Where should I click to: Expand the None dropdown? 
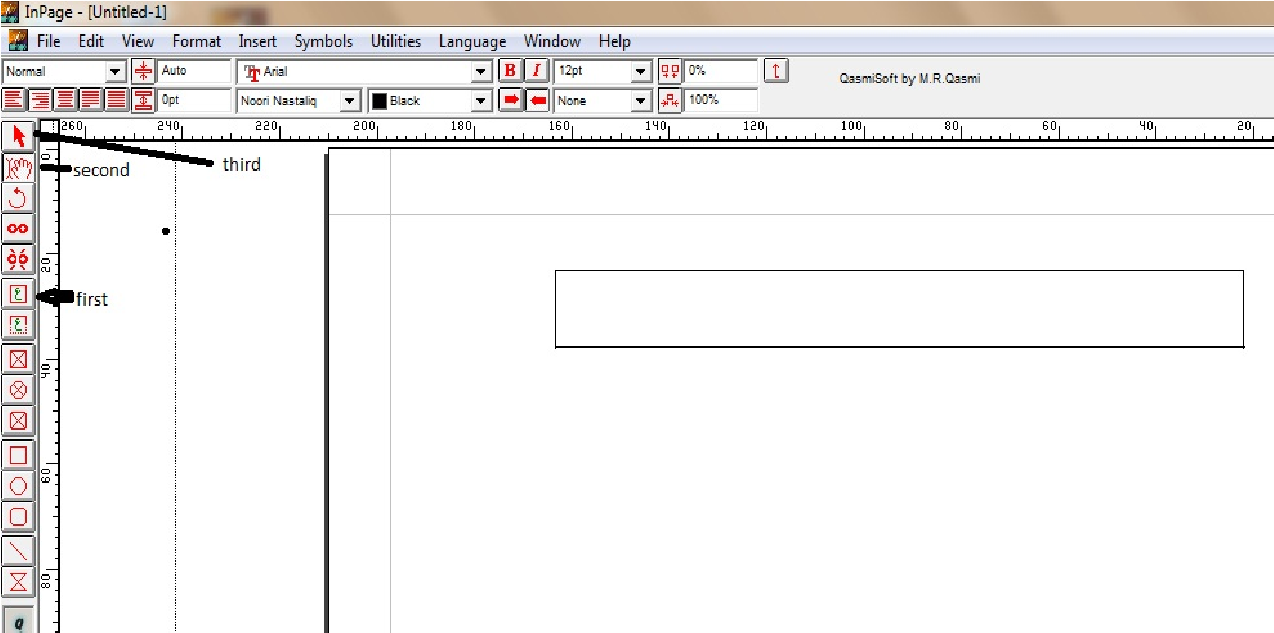642,100
